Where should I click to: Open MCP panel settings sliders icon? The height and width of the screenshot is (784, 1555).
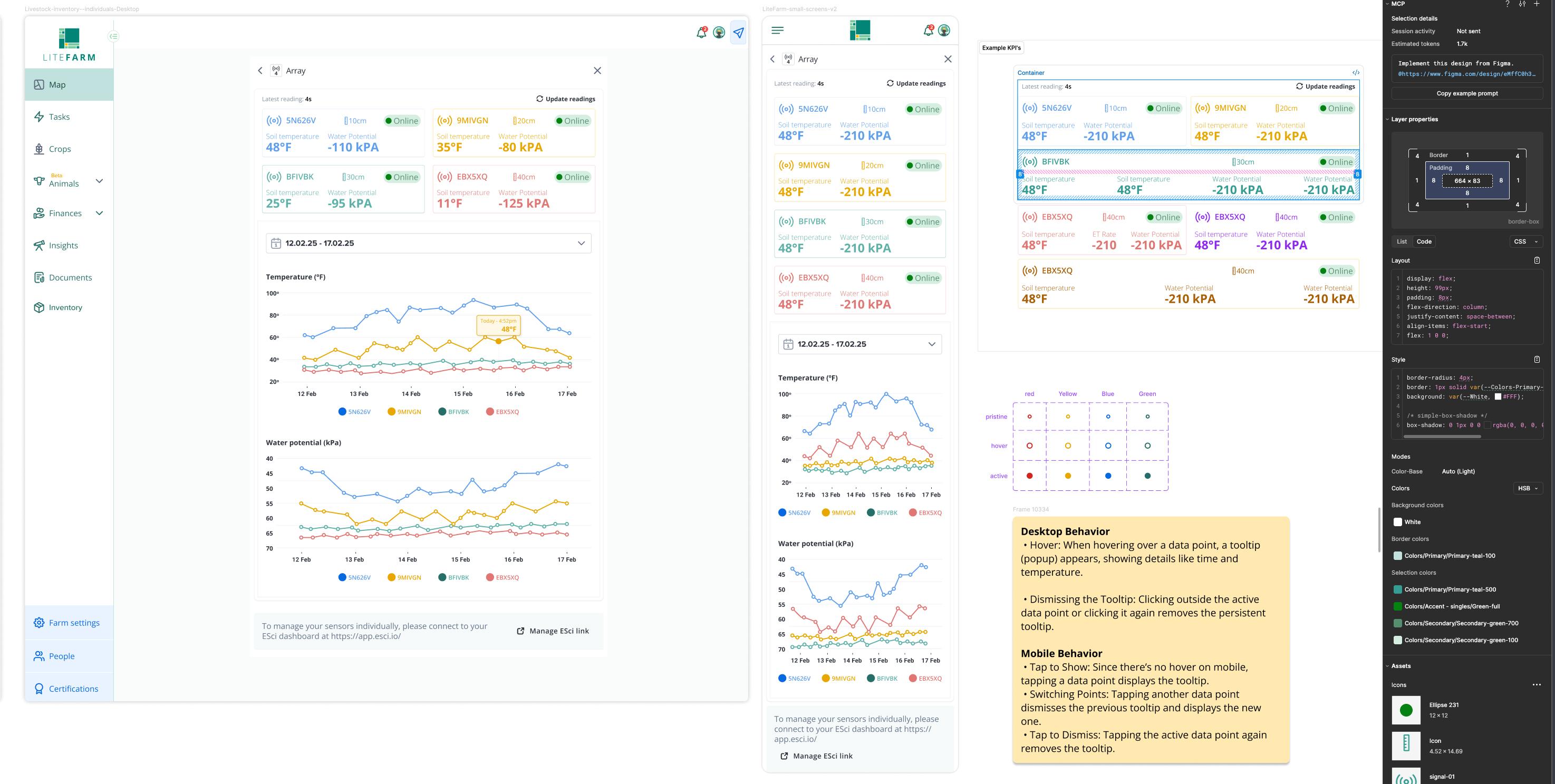tap(1522, 4)
